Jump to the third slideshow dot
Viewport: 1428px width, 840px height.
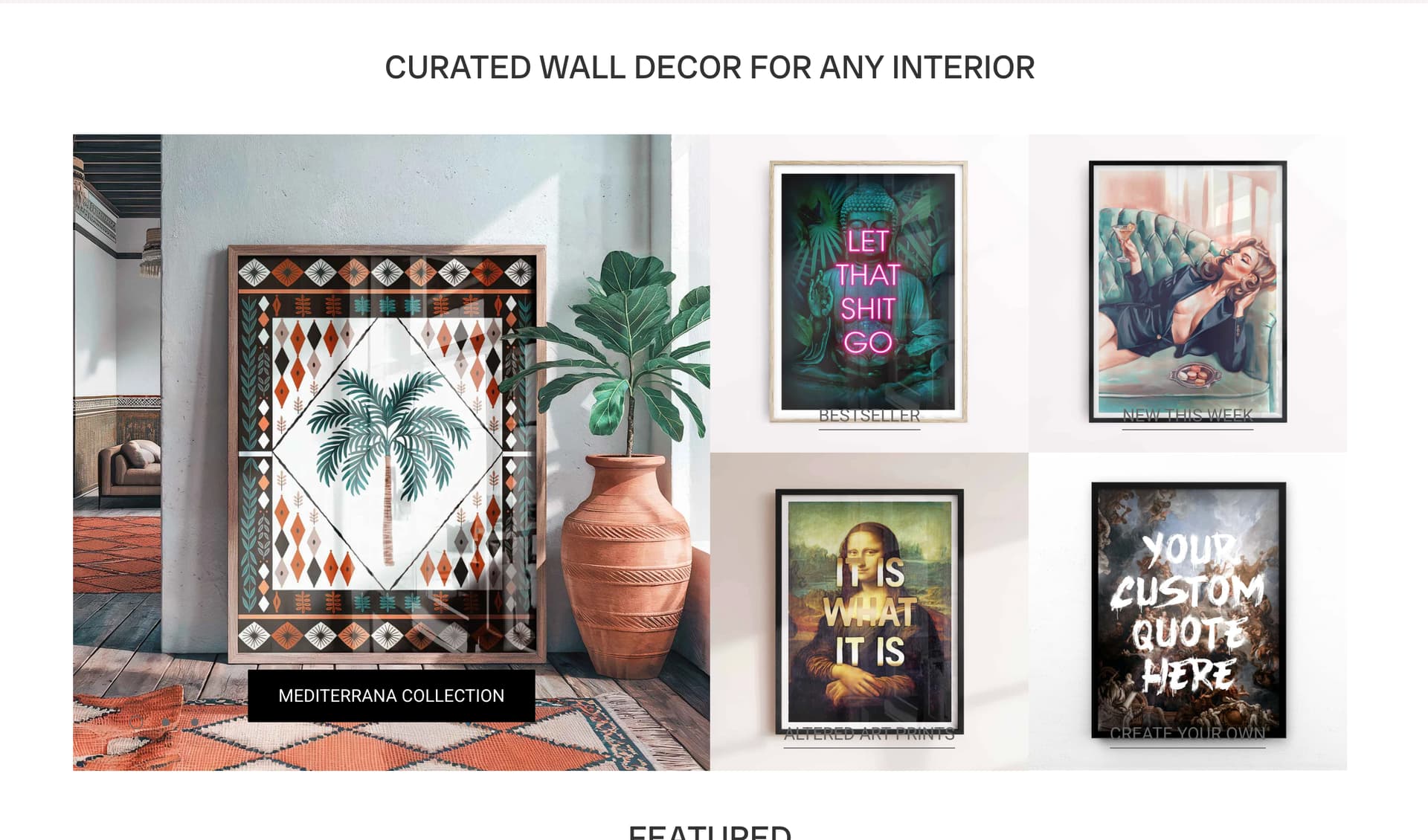pyautogui.click(x=195, y=722)
